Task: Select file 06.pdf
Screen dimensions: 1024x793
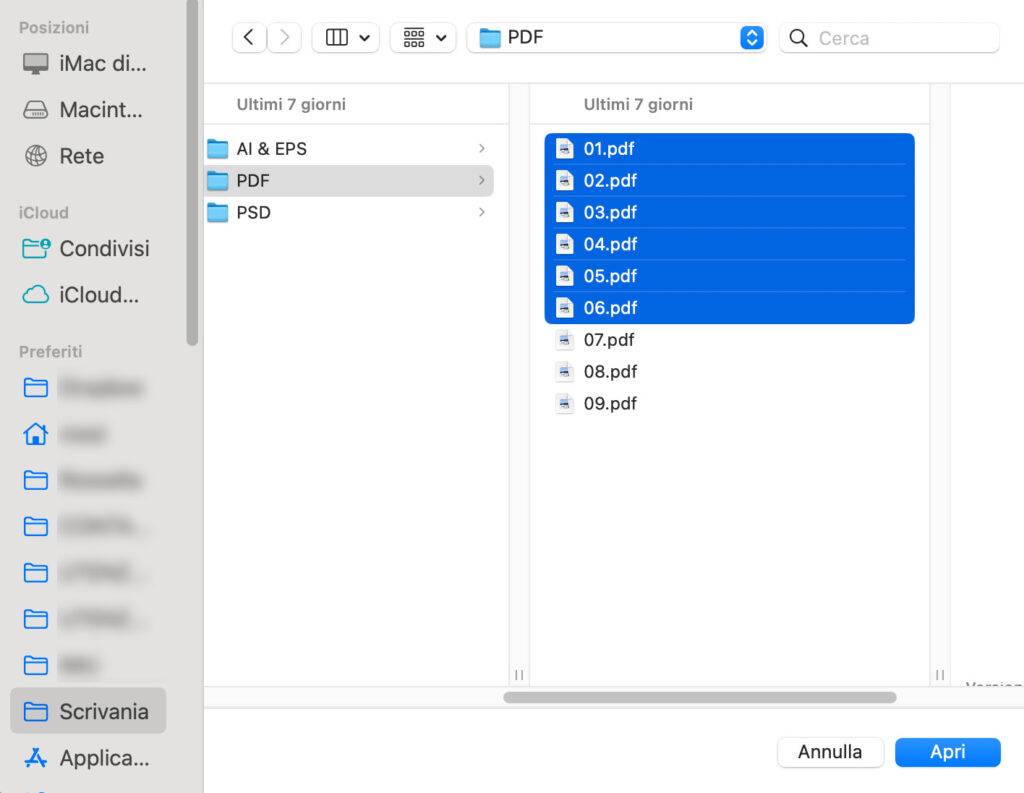Action: tap(729, 308)
